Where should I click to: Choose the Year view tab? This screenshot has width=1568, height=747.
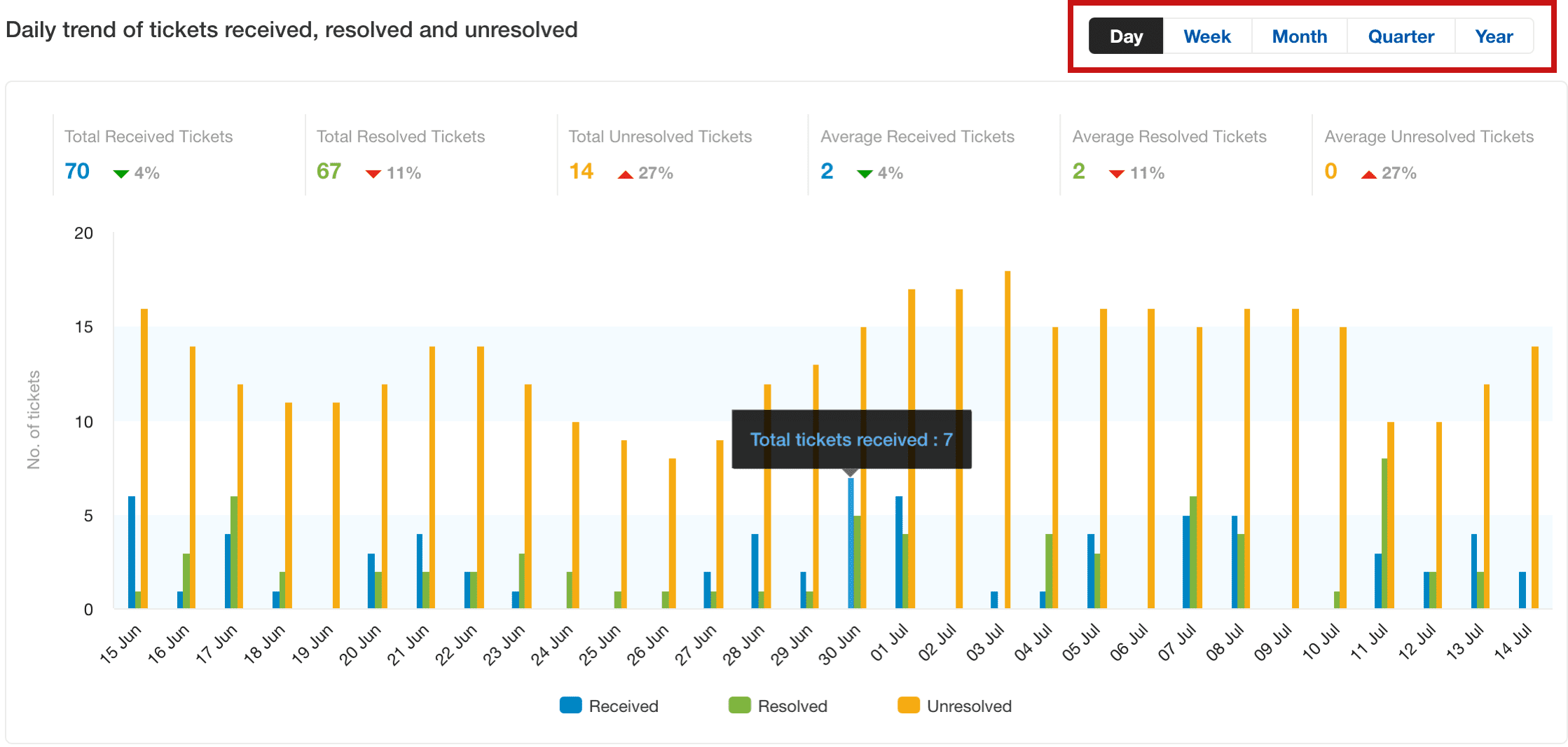[x=1494, y=36]
